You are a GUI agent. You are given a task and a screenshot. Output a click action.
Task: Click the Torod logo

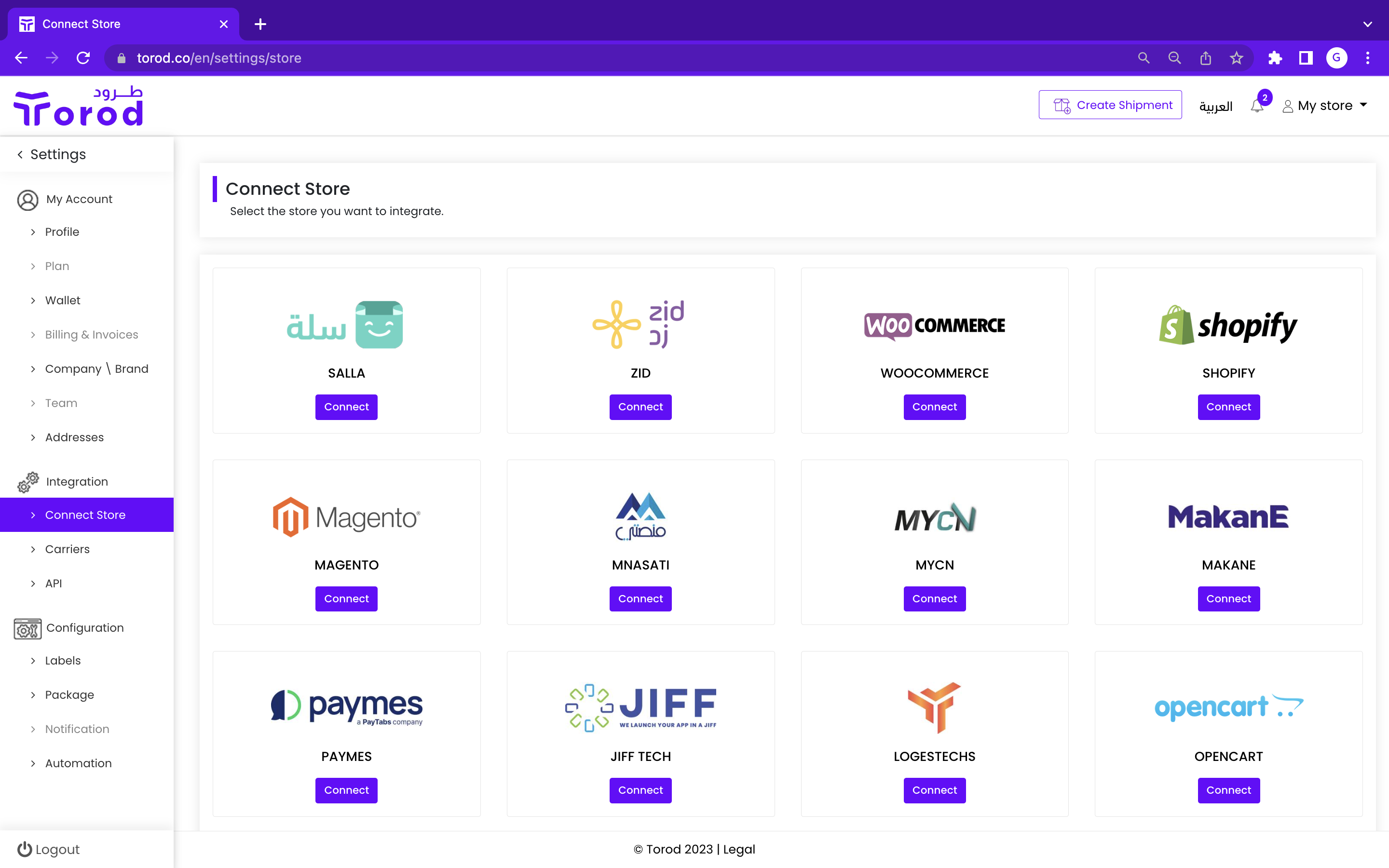coord(79,106)
